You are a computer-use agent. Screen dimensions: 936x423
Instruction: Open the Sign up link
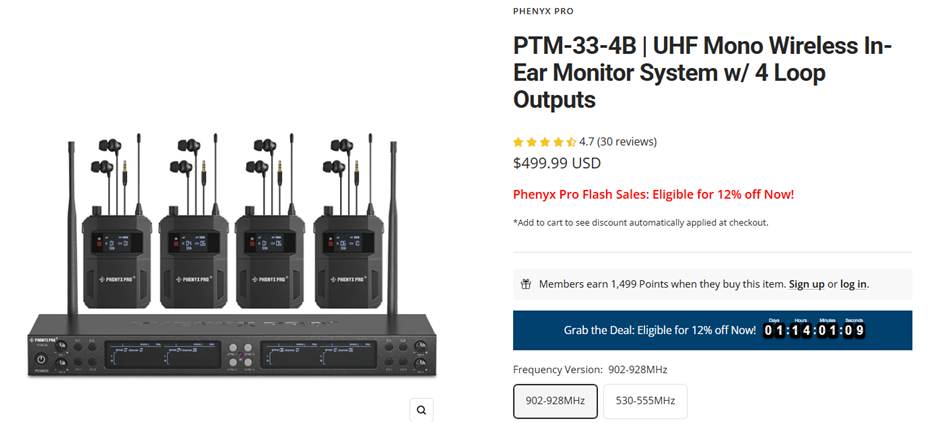[806, 284]
